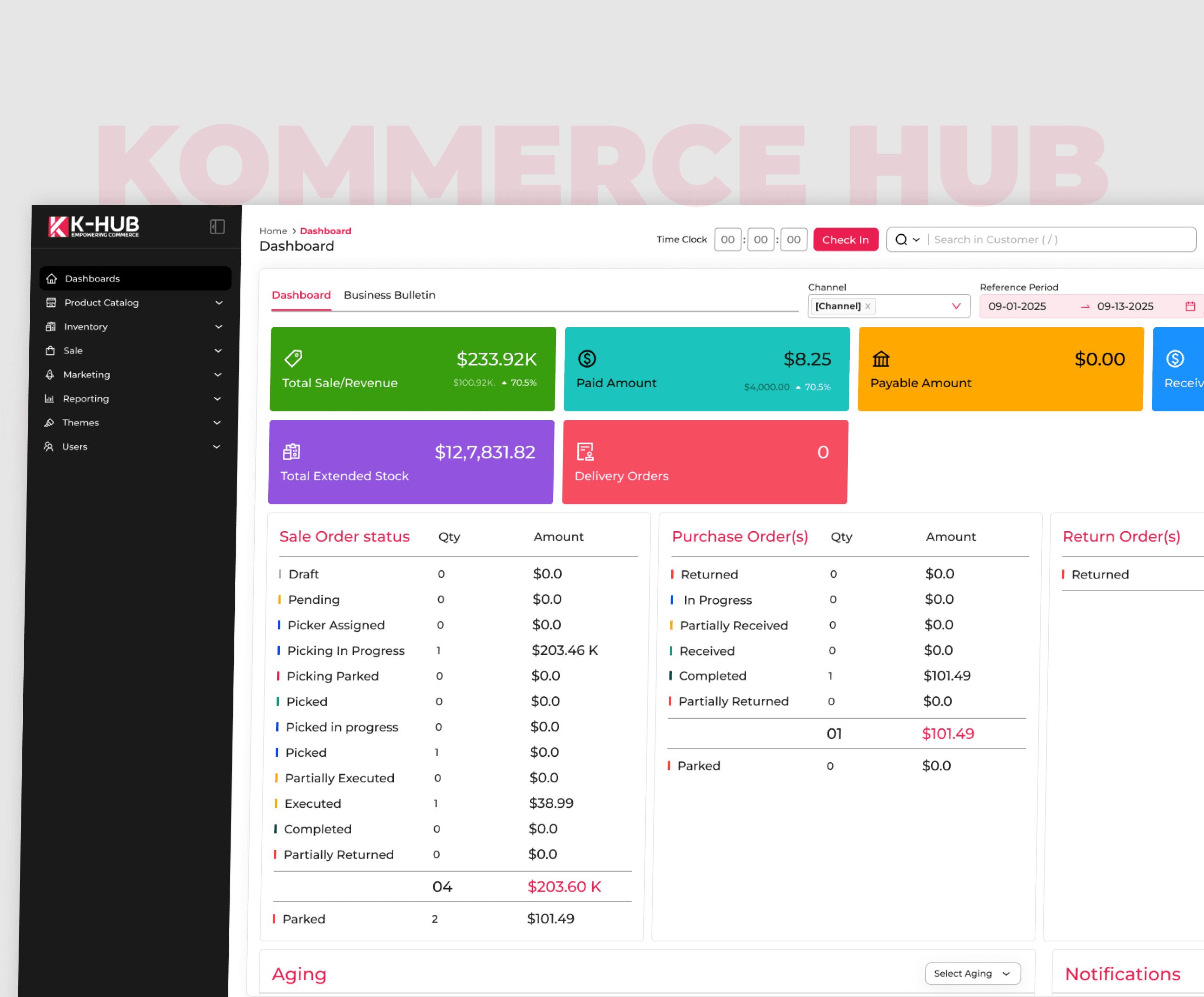Click the Reporting chart icon
Viewport: 1204px width, 997px height.
[x=51, y=398]
